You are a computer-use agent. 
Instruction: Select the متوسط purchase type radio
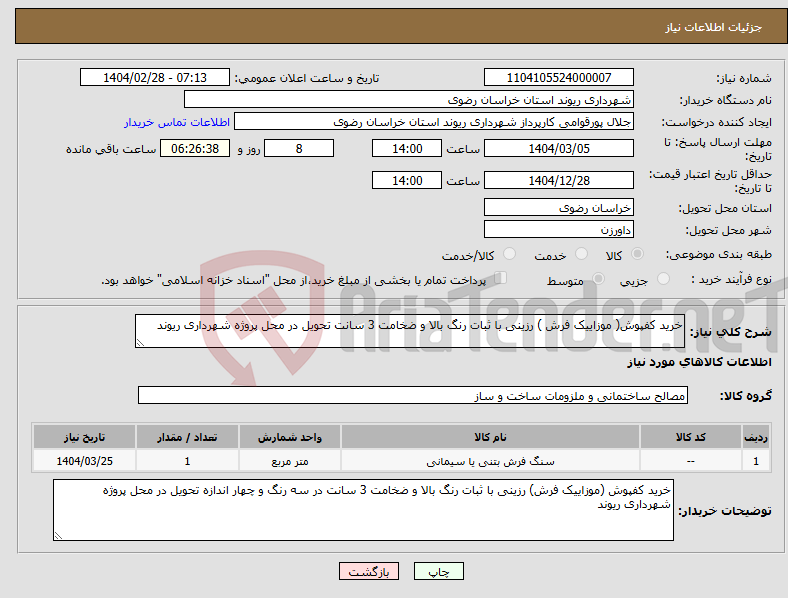pos(598,278)
